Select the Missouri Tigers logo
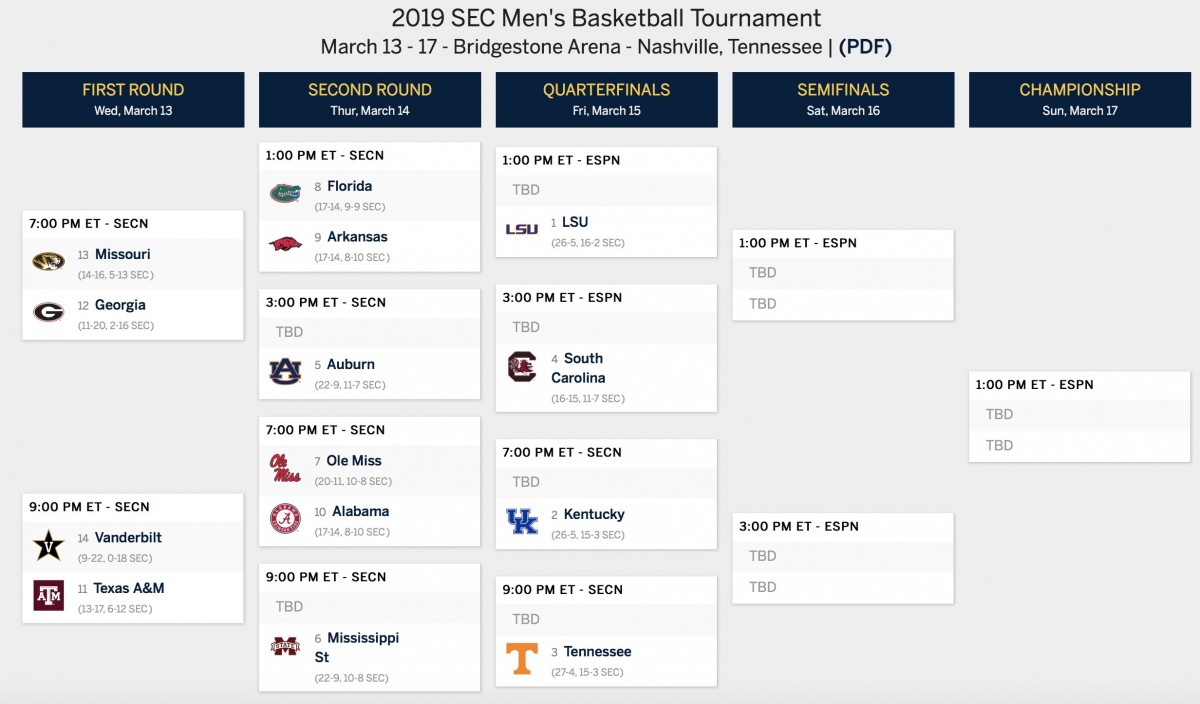 (48, 261)
